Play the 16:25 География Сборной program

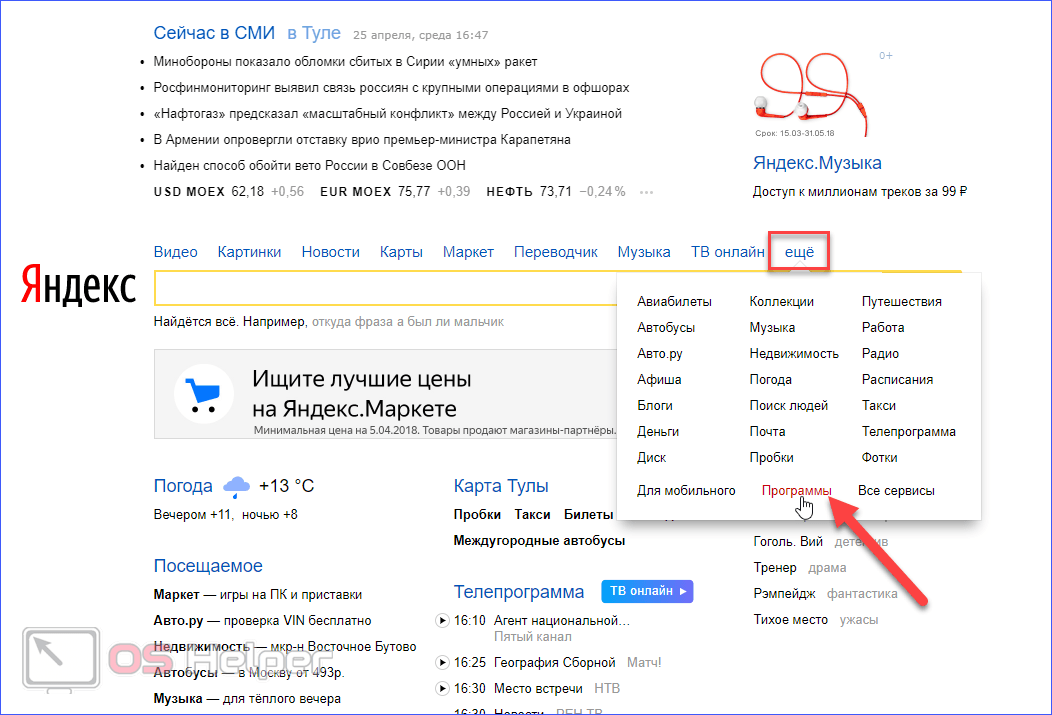(442, 663)
